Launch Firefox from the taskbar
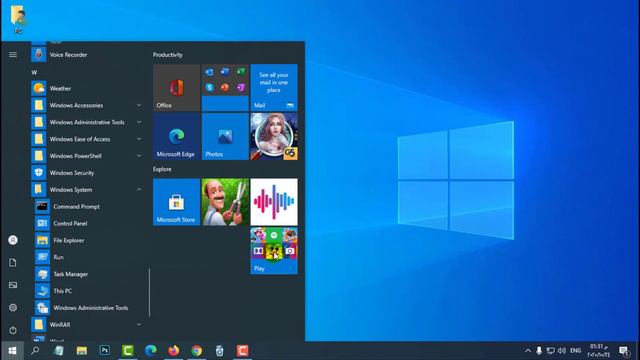Image resolution: width=640 pixels, height=360 pixels. [173, 351]
